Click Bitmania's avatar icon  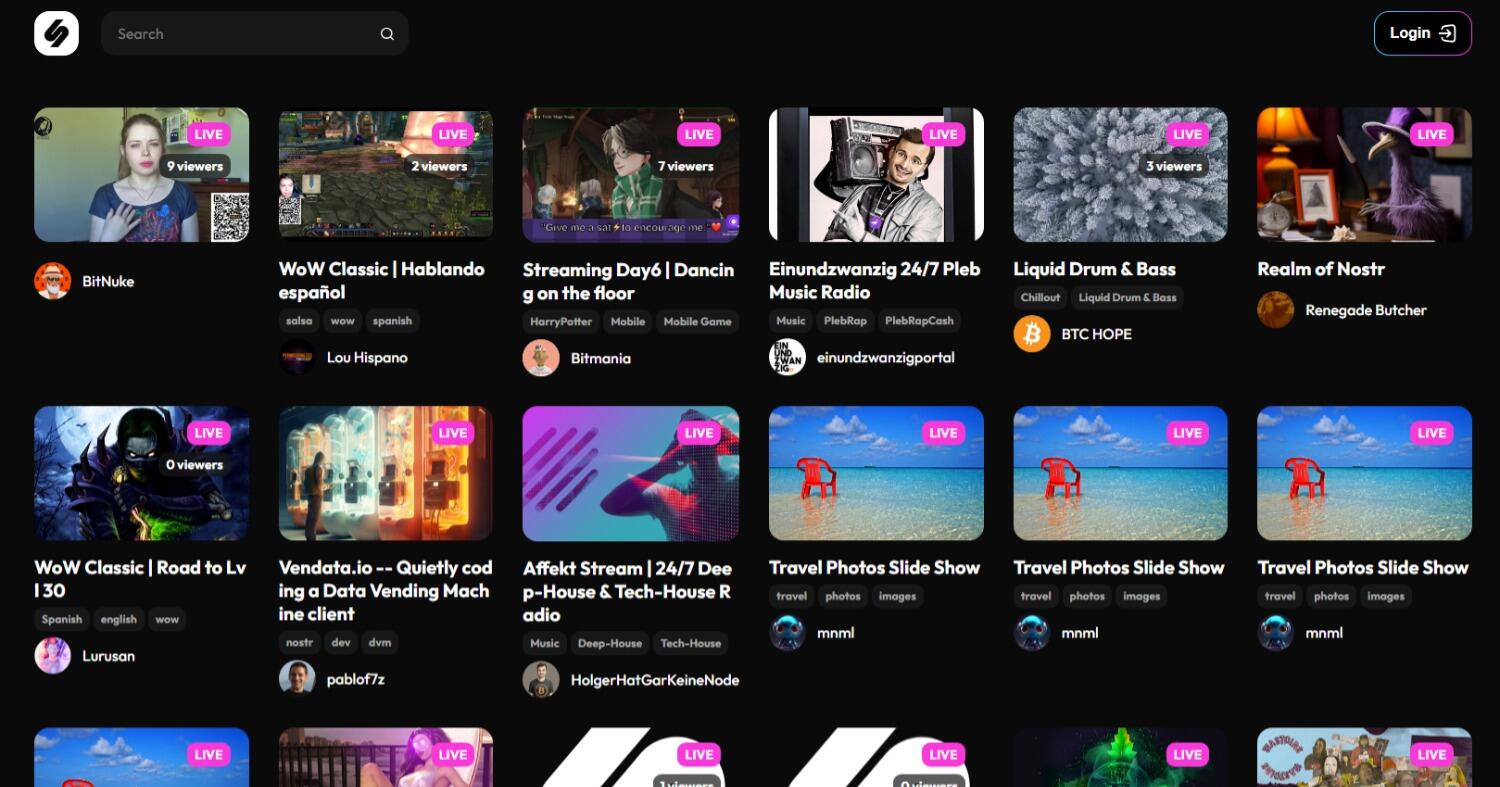[x=541, y=358]
